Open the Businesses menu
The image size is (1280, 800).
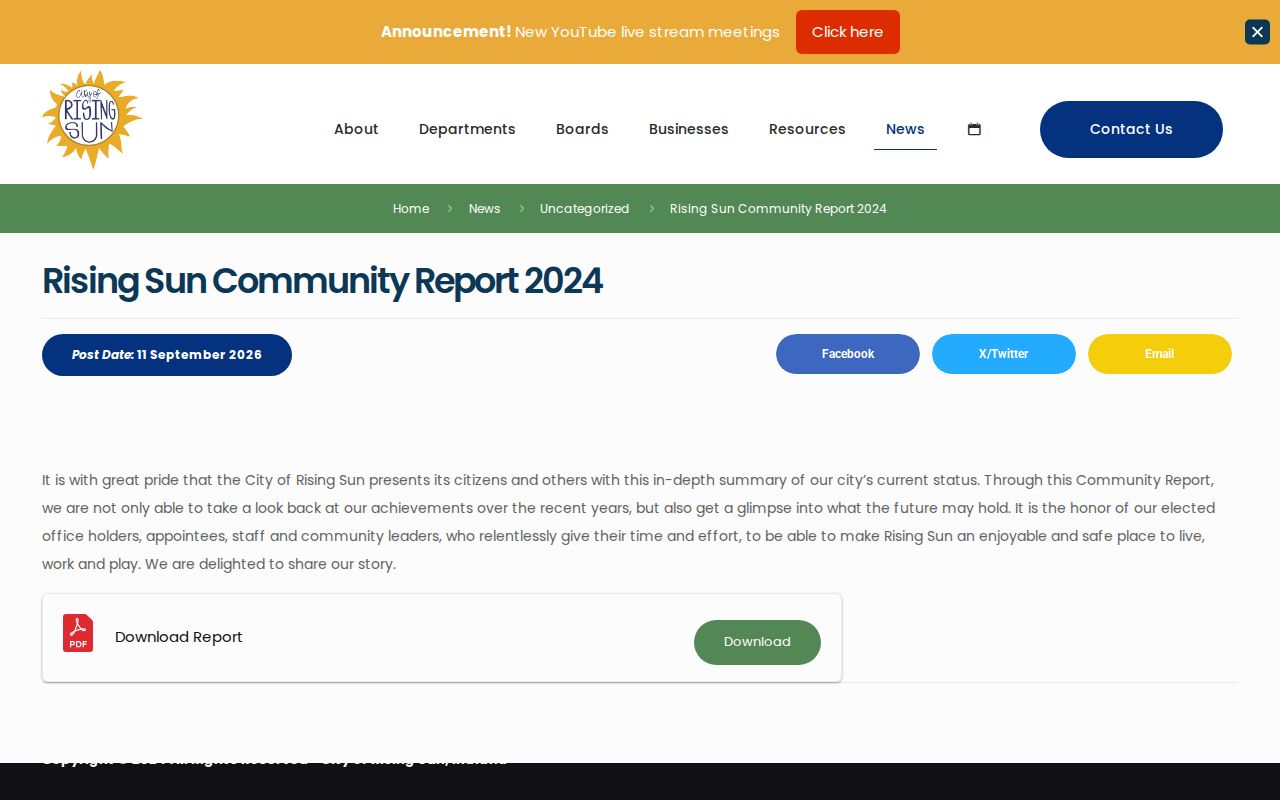point(689,129)
